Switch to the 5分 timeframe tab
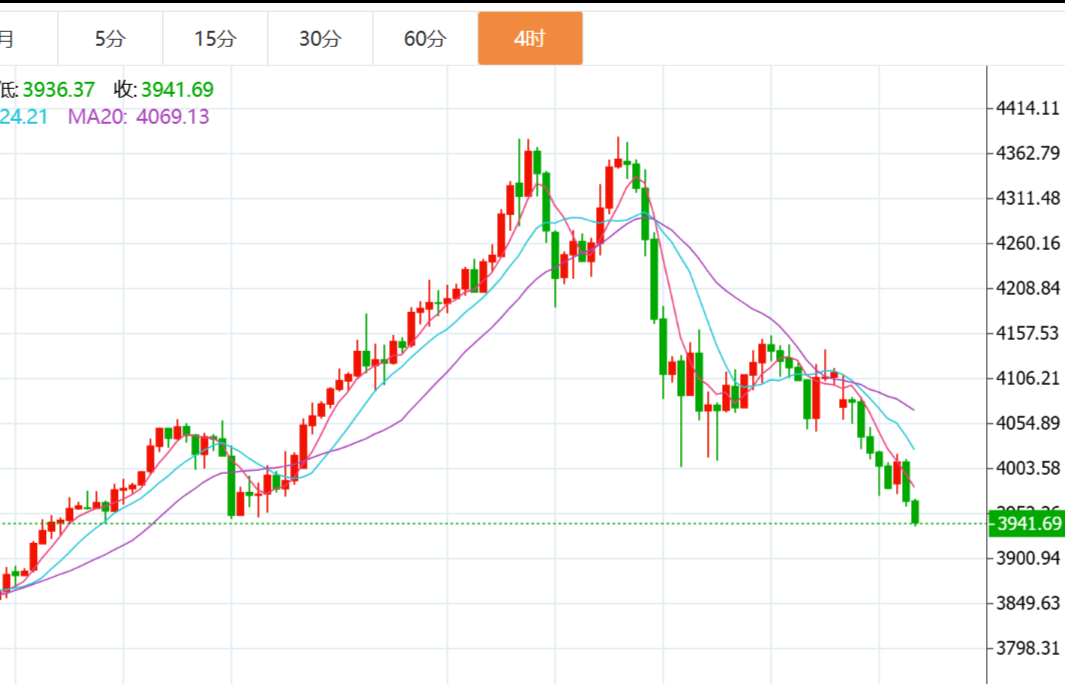Screen dimensions: 1065x684 (x=110, y=39)
